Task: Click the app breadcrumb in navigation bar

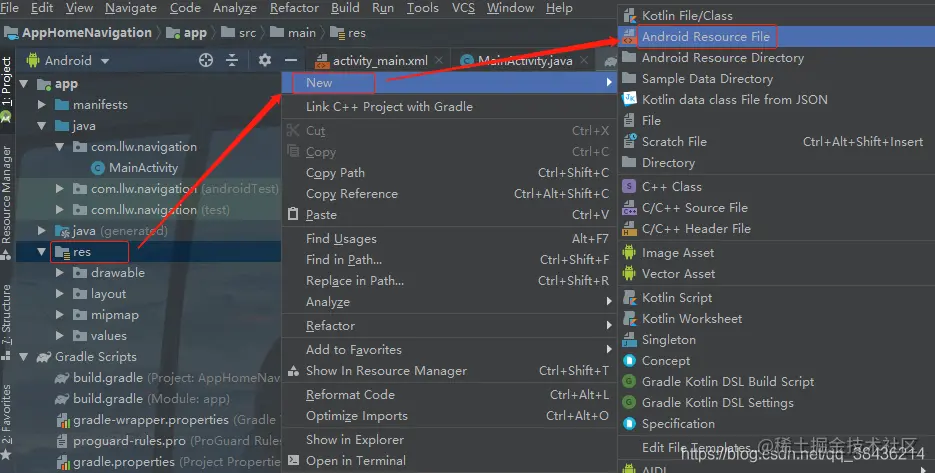Action: (187, 33)
